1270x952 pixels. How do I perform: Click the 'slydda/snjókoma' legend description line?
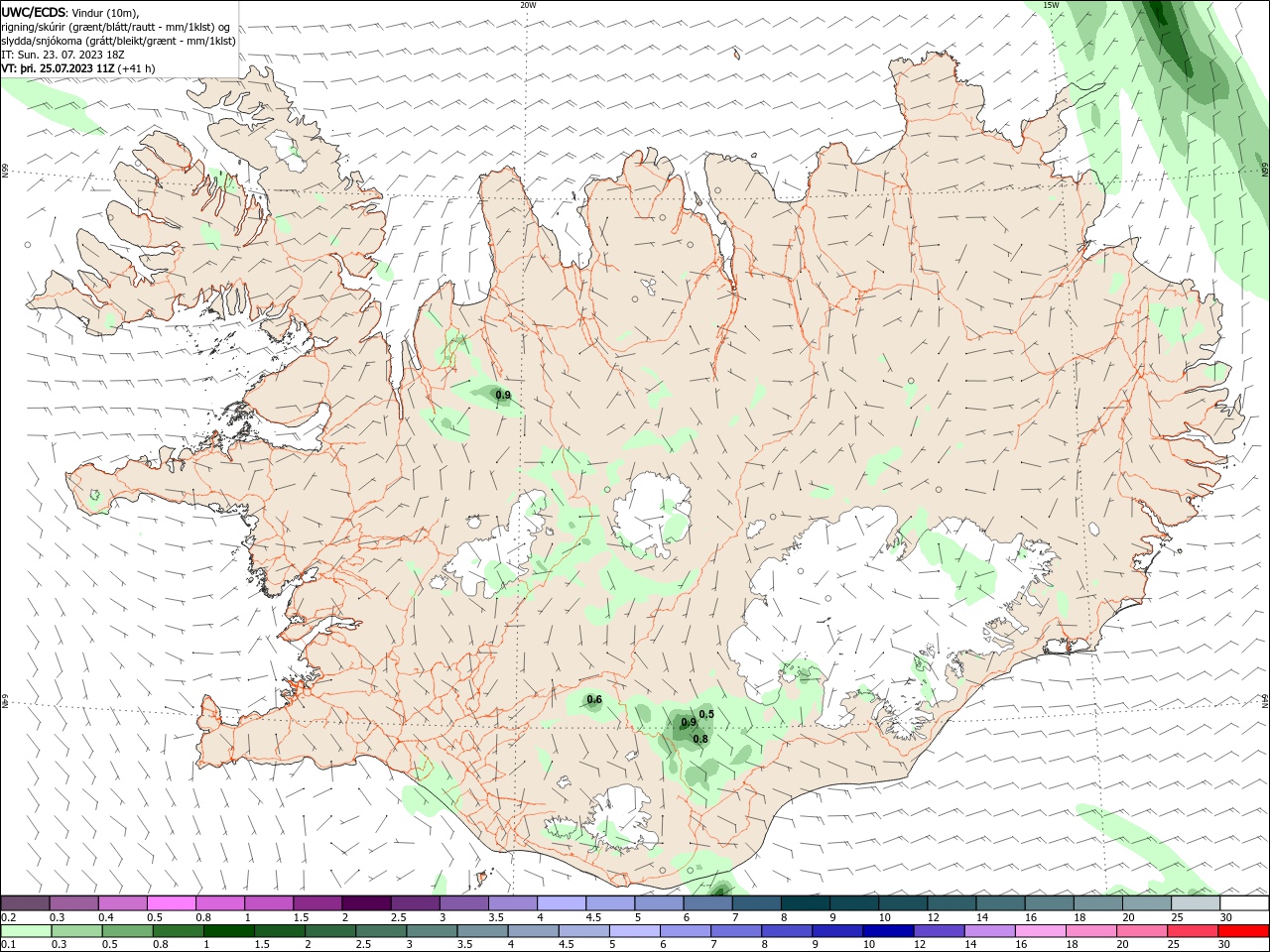tap(119, 41)
